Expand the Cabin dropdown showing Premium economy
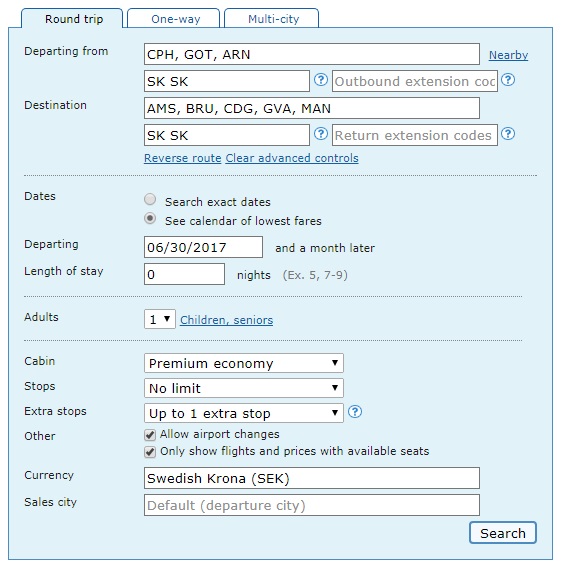563x570 pixels. click(244, 363)
